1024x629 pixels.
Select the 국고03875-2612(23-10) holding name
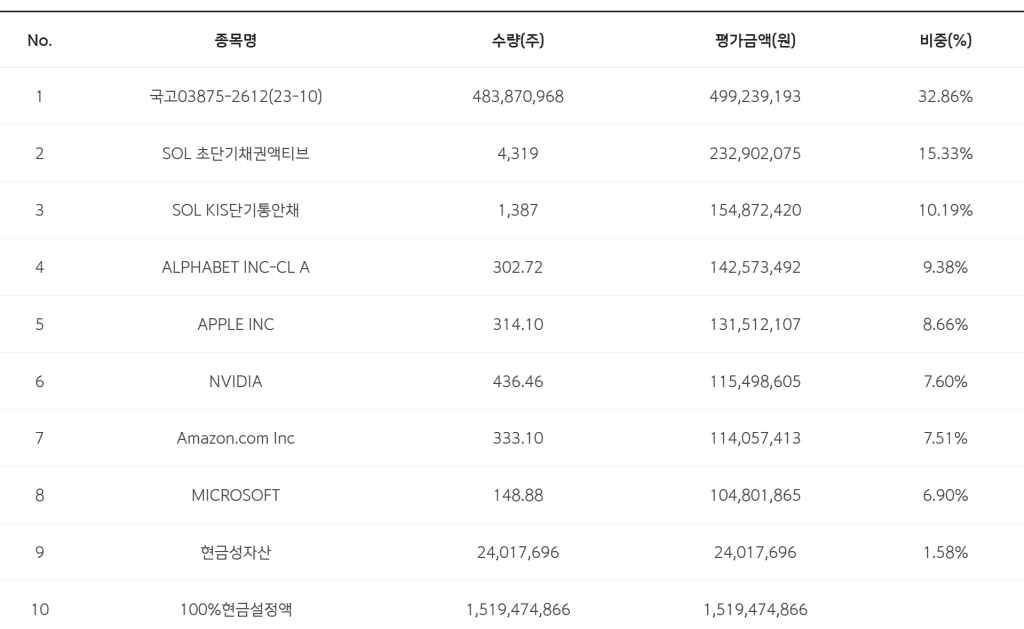(235, 97)
